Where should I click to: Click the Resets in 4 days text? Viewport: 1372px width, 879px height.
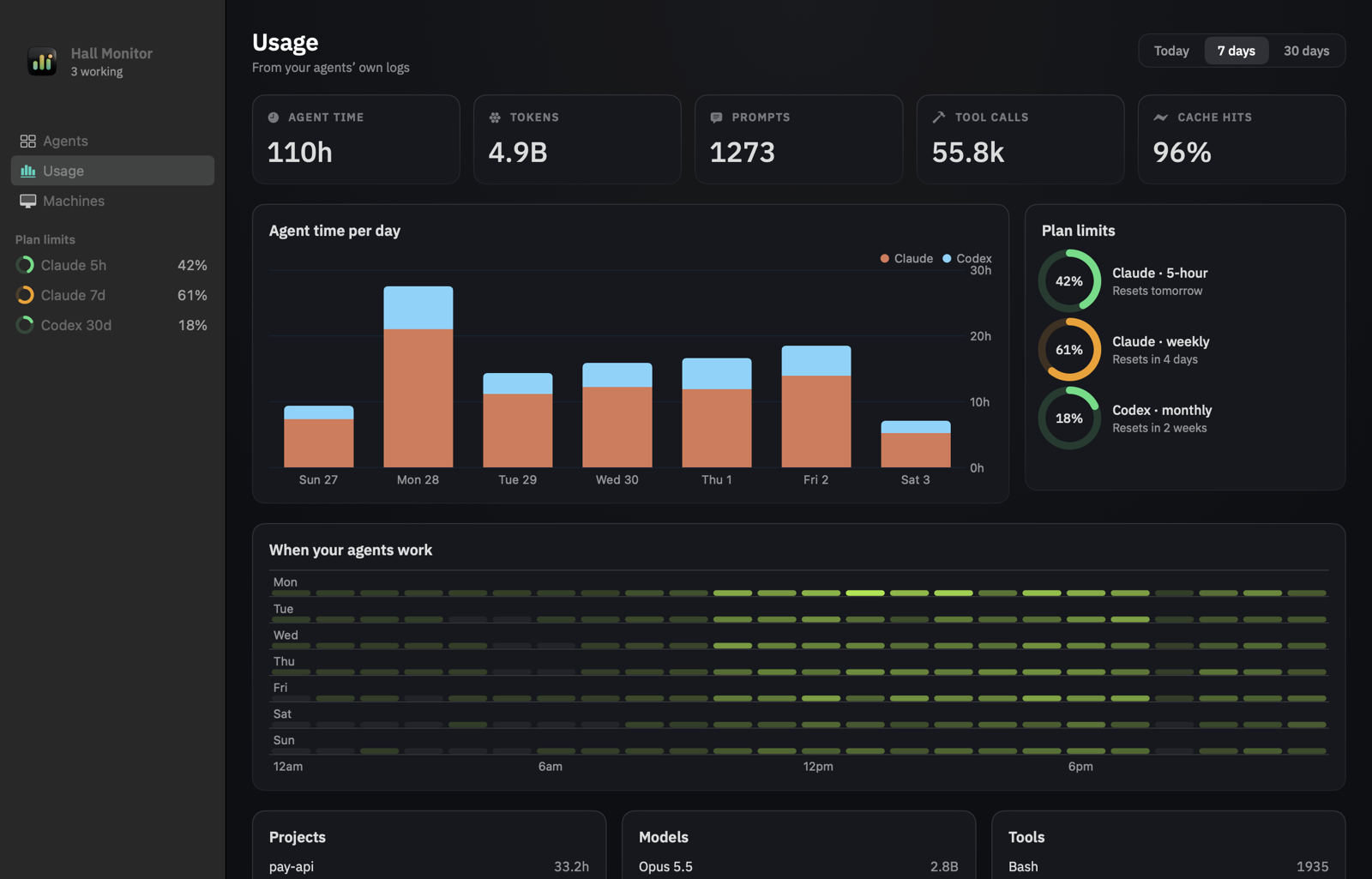(1155, 359)
